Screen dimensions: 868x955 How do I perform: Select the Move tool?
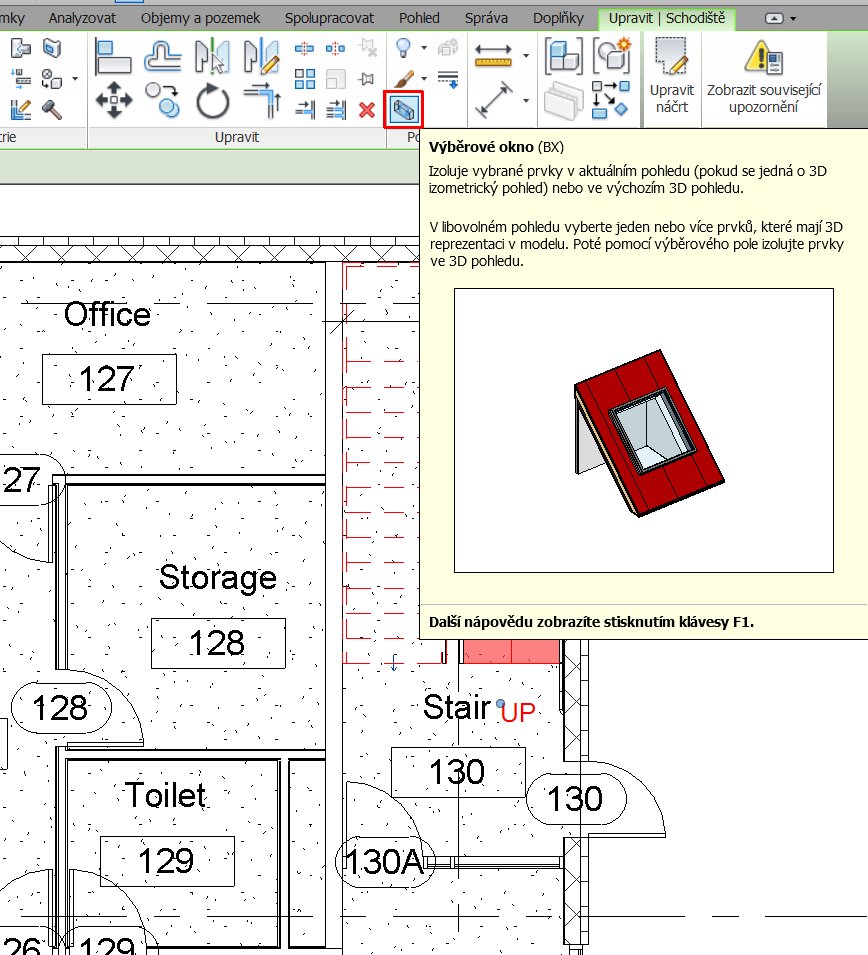(x=114, y=100)
